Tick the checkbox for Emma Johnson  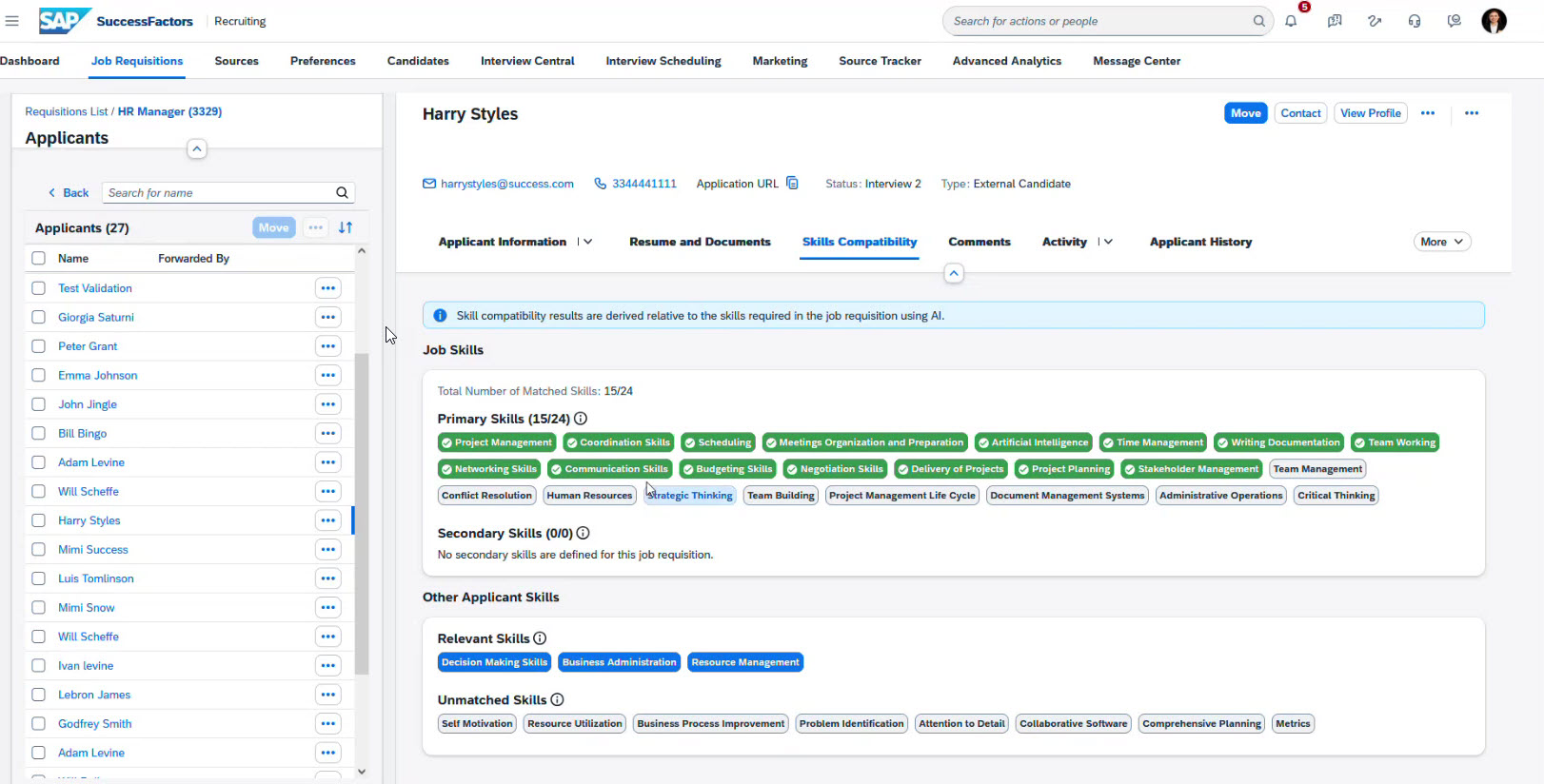pos(39,376)
